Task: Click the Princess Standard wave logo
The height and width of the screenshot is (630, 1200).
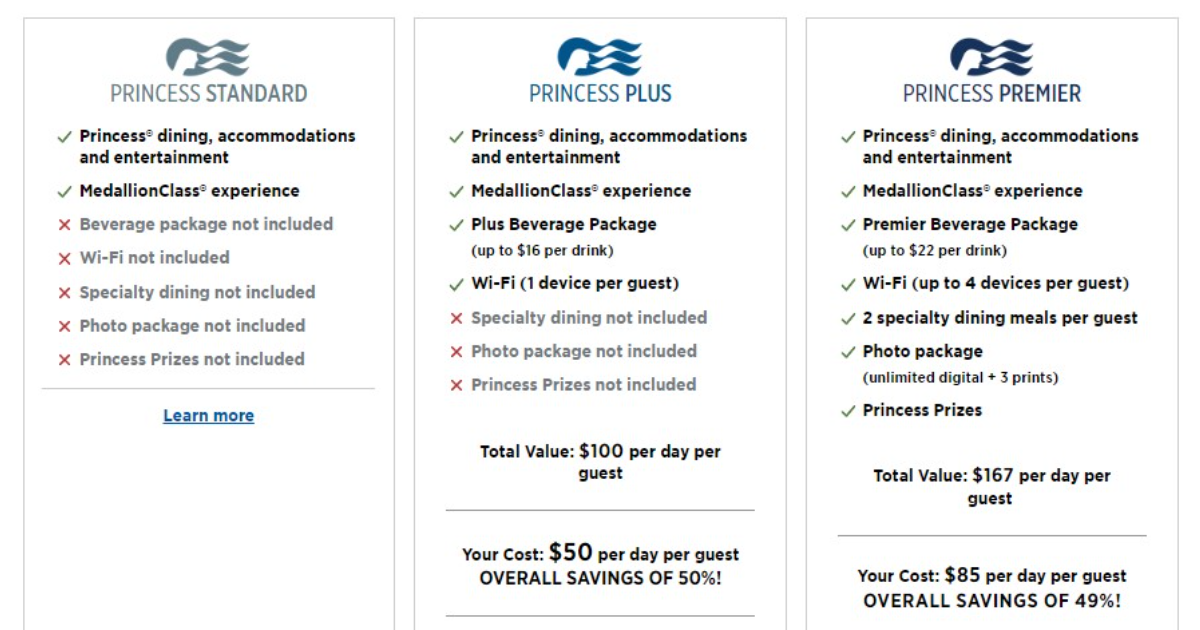Action: coord(208,57)
